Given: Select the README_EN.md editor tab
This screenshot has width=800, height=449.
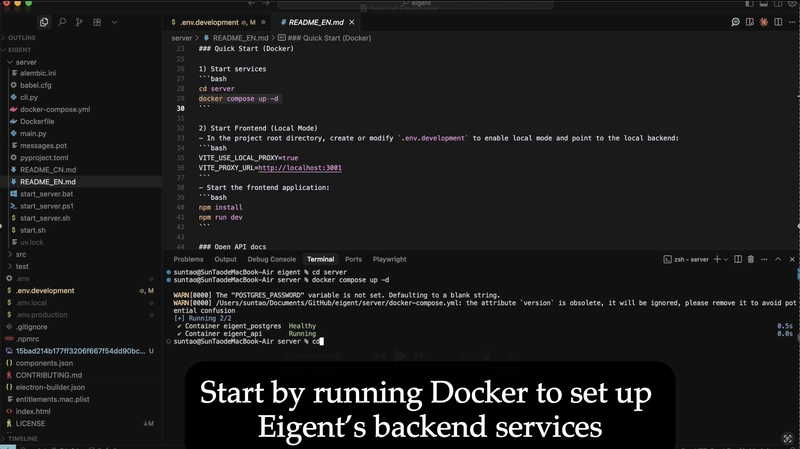Looking at the screenshot, I should [316, 22].
